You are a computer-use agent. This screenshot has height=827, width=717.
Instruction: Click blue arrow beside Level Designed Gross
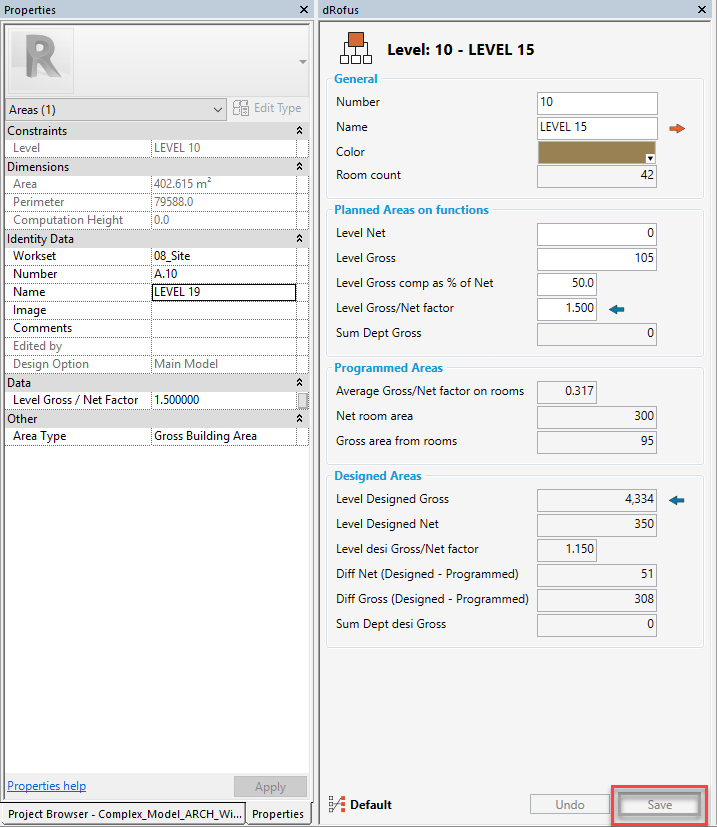pos(676,500)
